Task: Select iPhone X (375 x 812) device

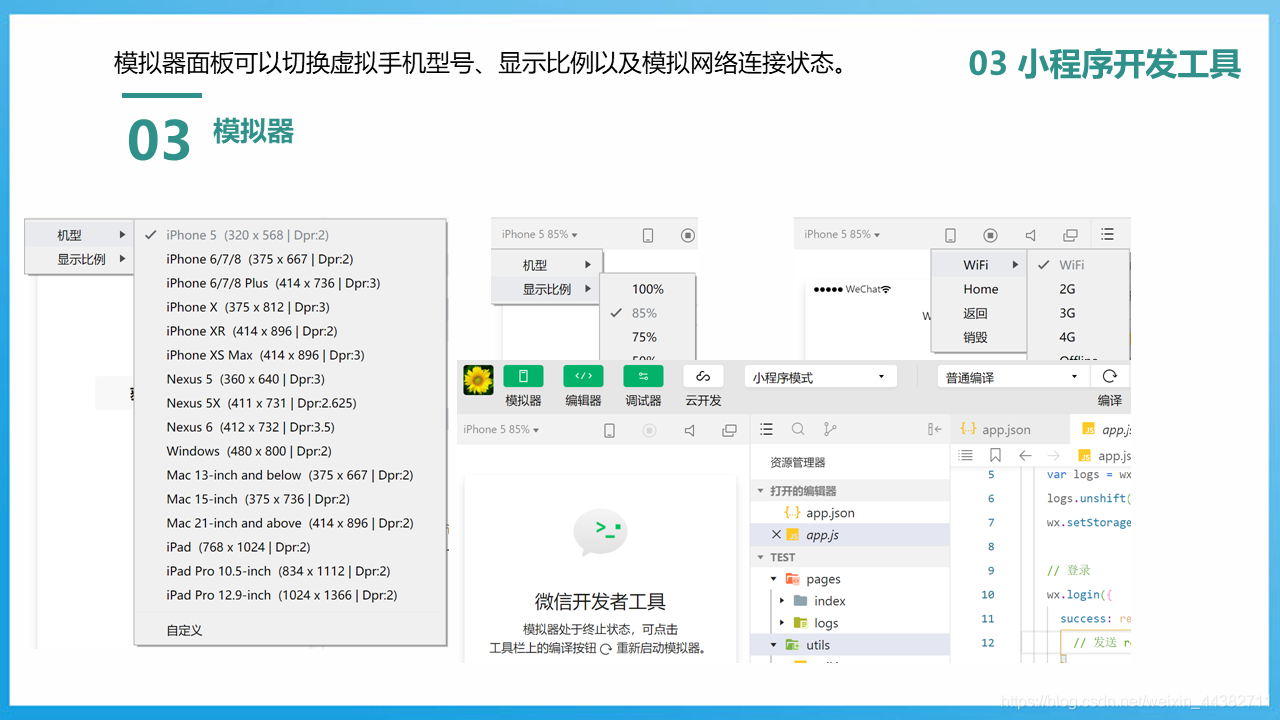Action: point(290,307)
